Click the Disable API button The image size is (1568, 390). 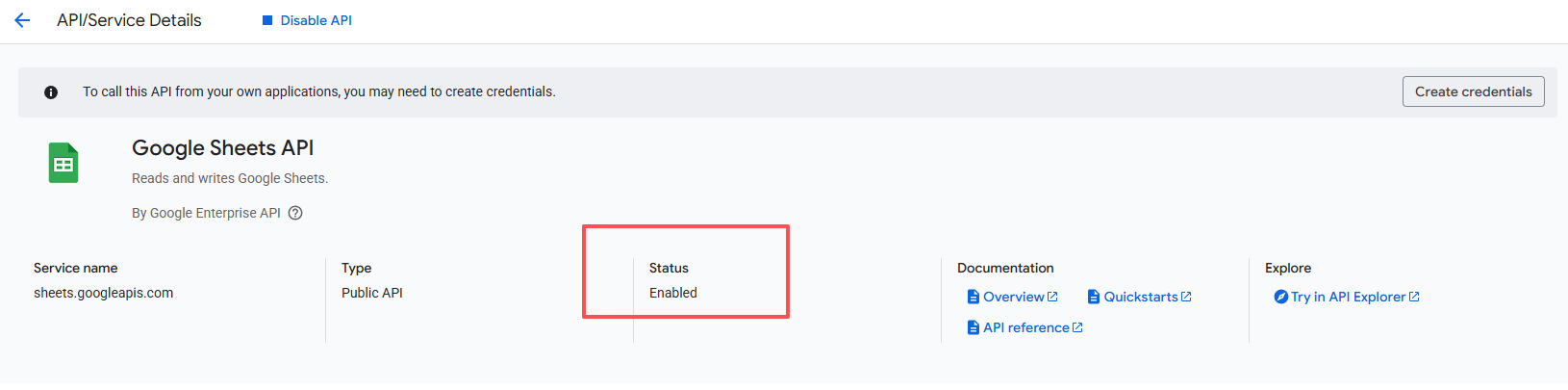pos(308,20)
